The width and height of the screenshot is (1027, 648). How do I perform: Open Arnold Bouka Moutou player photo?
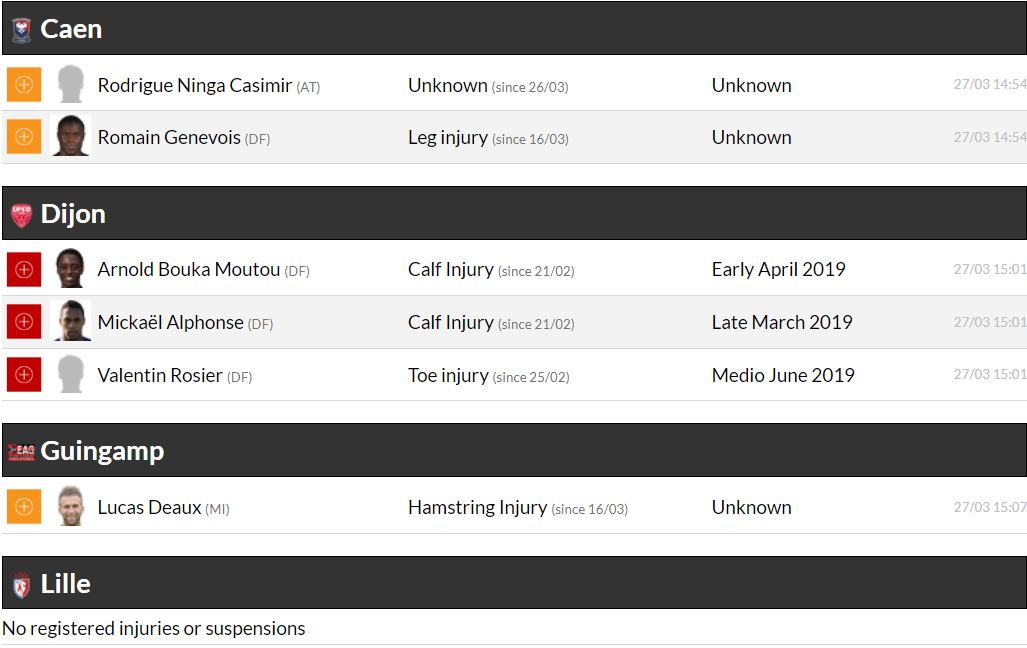70,269
